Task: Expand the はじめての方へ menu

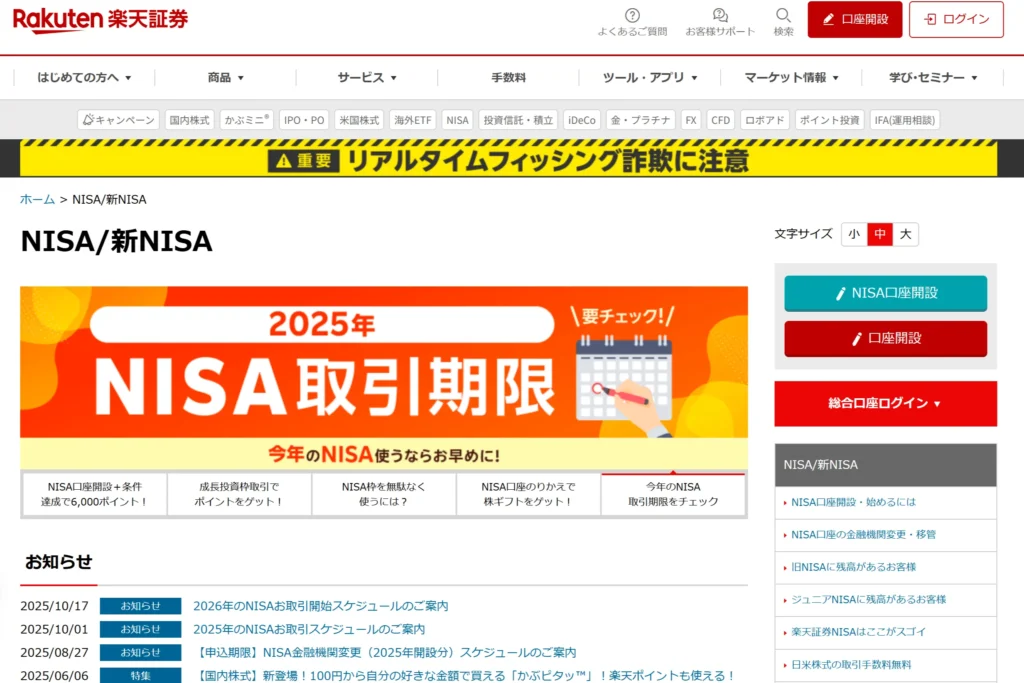Action: (x=84, y=77)
